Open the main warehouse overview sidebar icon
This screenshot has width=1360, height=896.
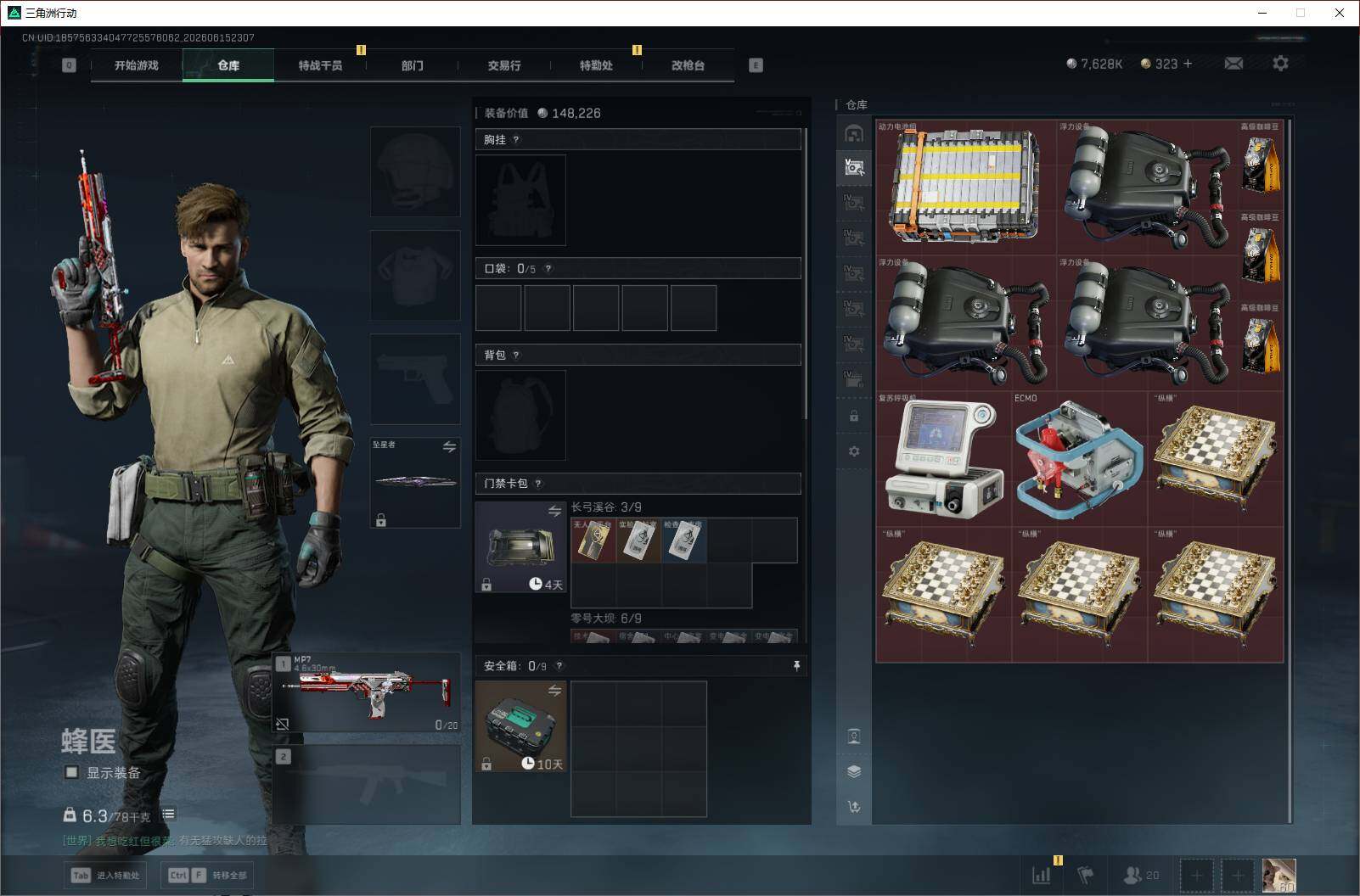854,133
